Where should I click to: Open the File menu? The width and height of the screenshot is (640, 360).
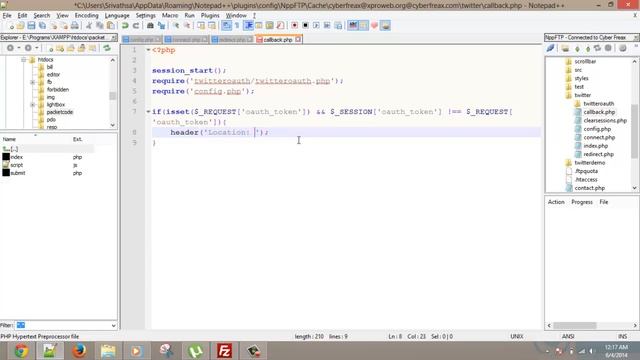(x=7, y=16)
